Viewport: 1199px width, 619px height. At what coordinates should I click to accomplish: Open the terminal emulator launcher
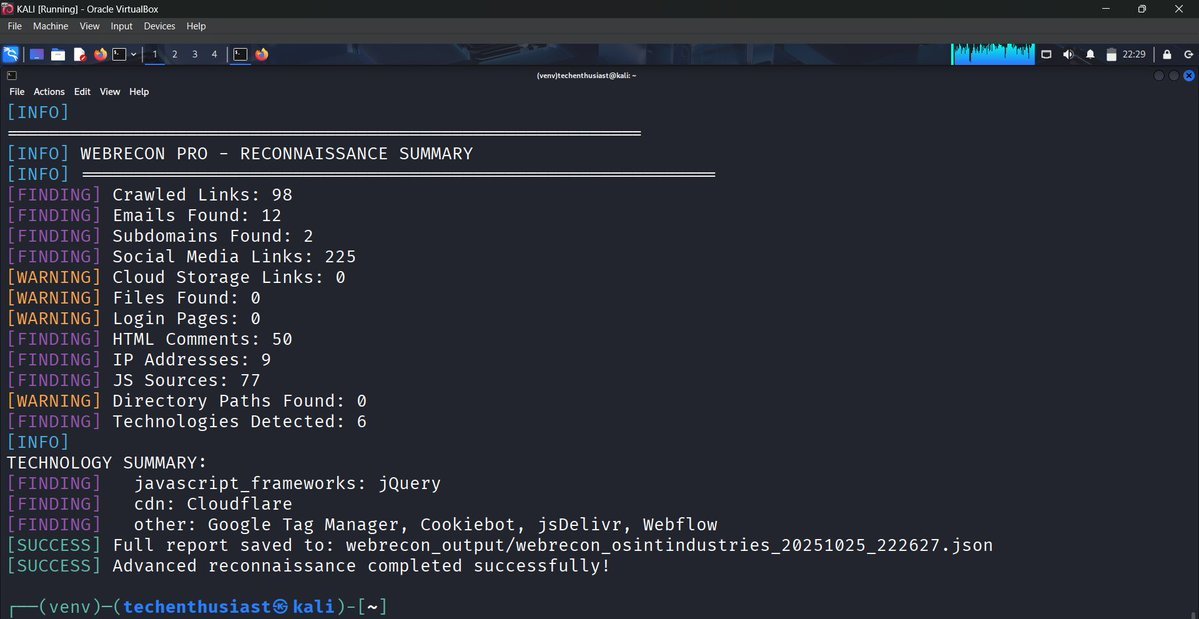point(118,54)
